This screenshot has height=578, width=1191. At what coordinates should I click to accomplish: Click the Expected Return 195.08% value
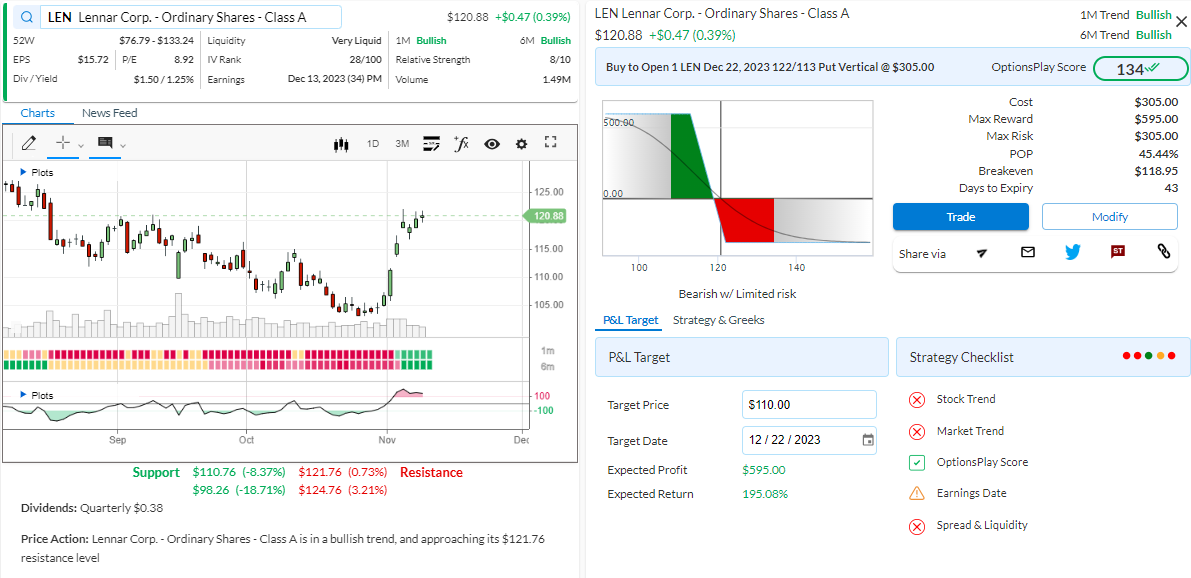[765, 494]
